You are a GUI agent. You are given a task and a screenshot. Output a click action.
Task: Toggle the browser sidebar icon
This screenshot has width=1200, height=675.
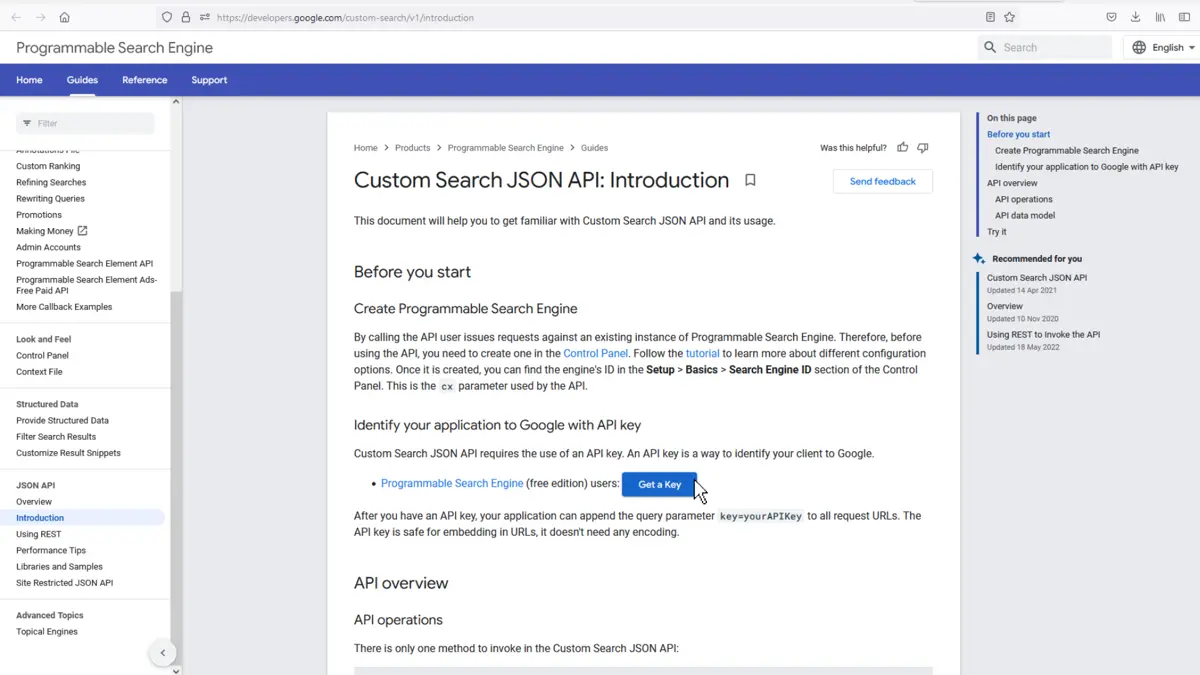(x=1184, y=17)
